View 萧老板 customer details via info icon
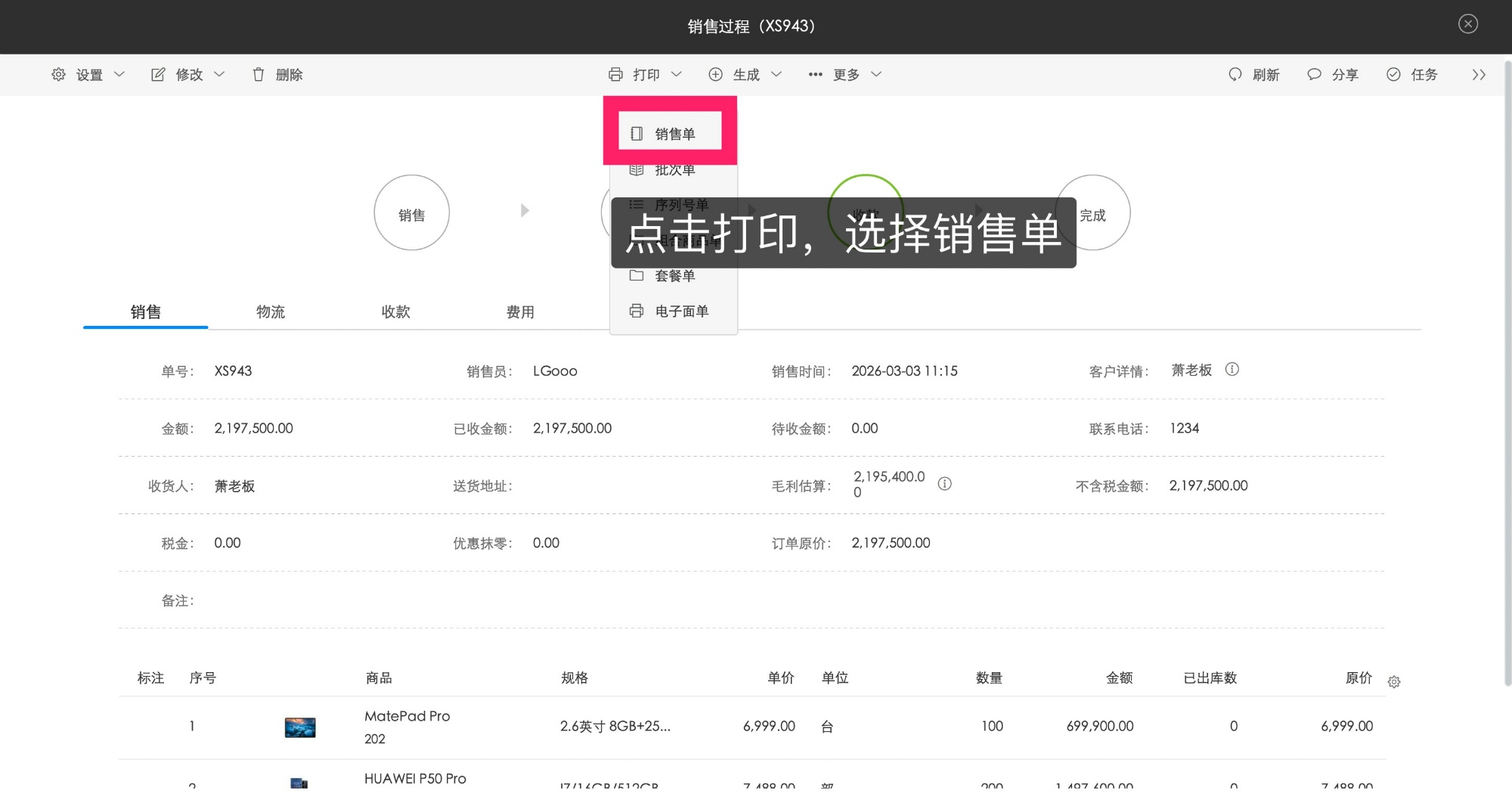The width and height of the screenshot is (1512, 809). pos(1232,370)
